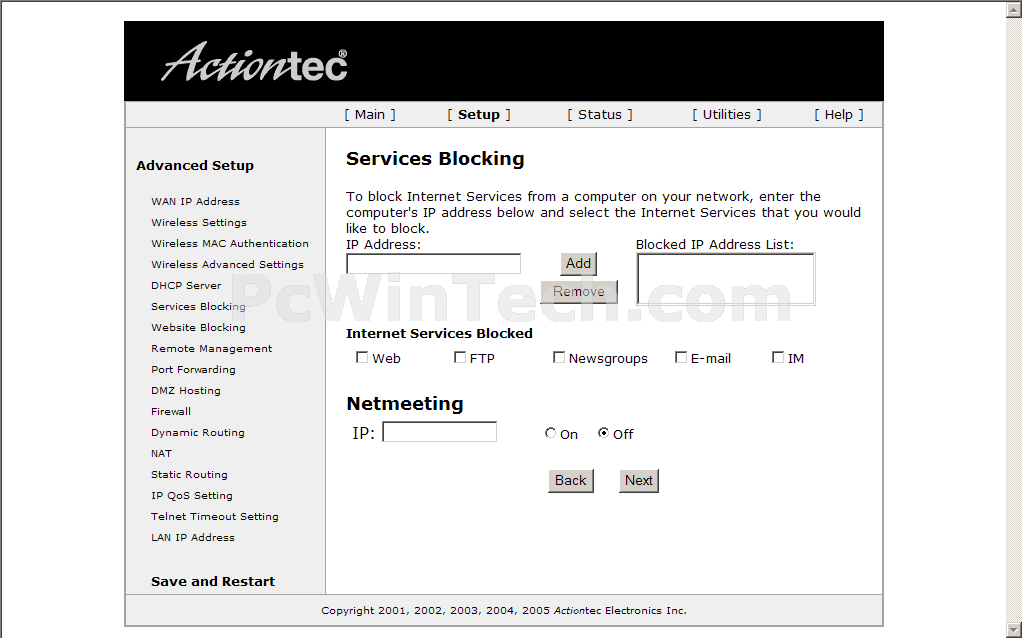
Task: Go to Port Forwarding page
Action: point(194,369)
